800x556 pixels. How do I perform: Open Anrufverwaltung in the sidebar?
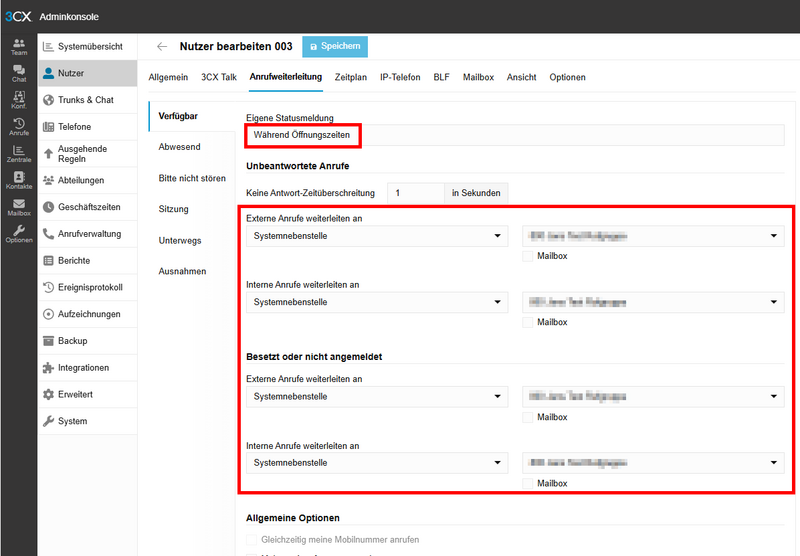click(87, 234)
